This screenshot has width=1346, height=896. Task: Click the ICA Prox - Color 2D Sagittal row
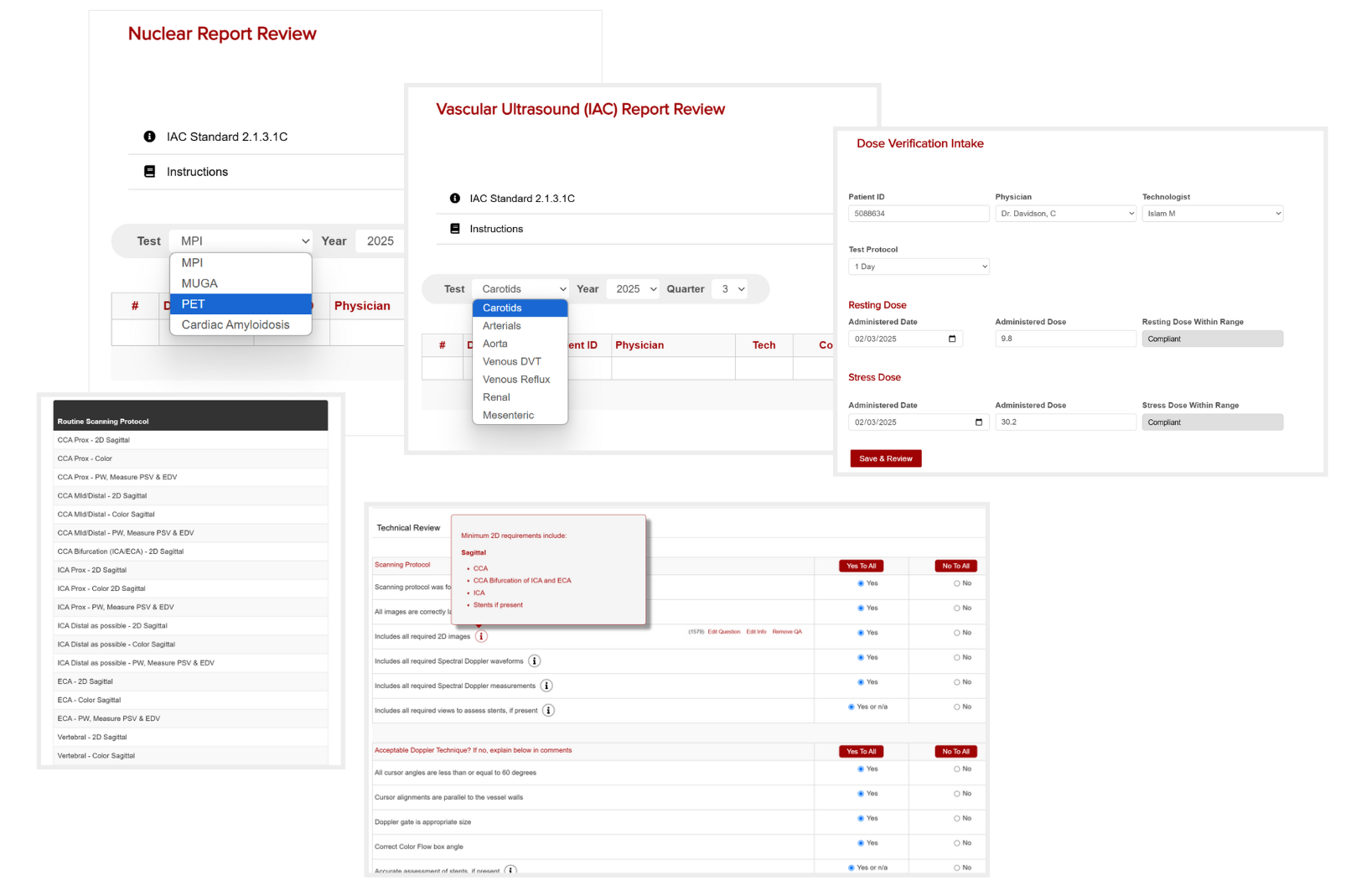coord(191,588)
